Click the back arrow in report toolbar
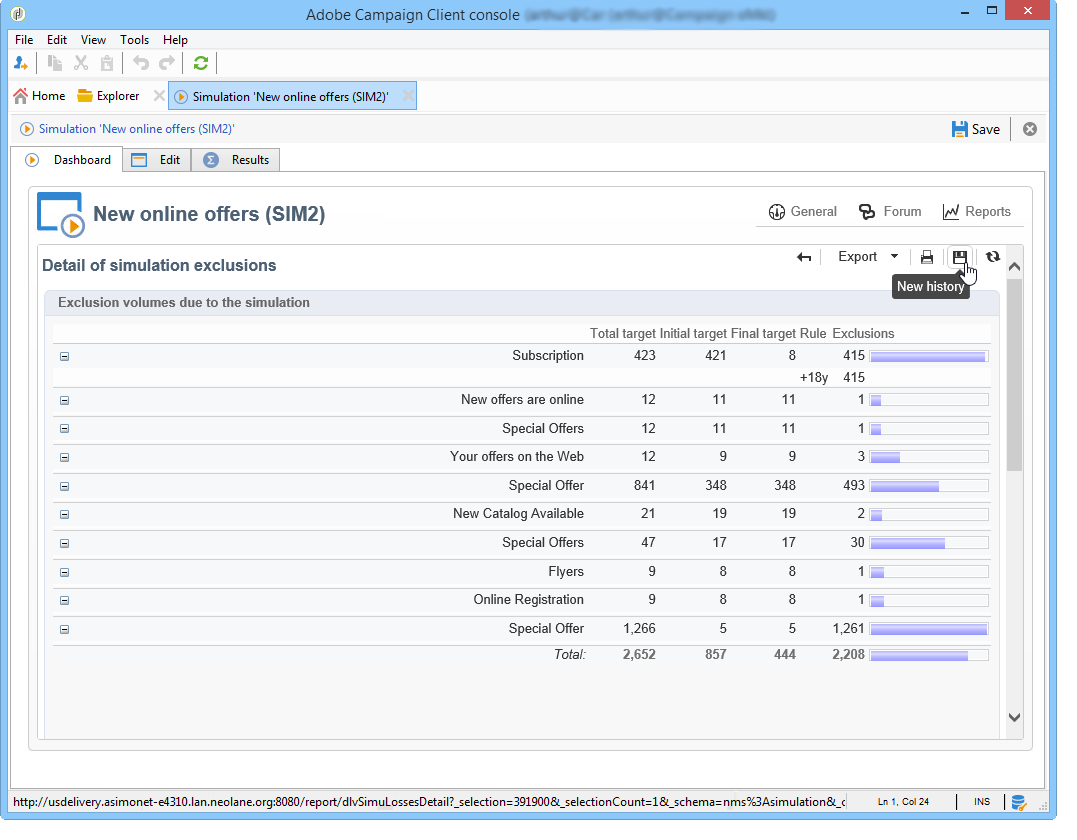 point(804,257)
